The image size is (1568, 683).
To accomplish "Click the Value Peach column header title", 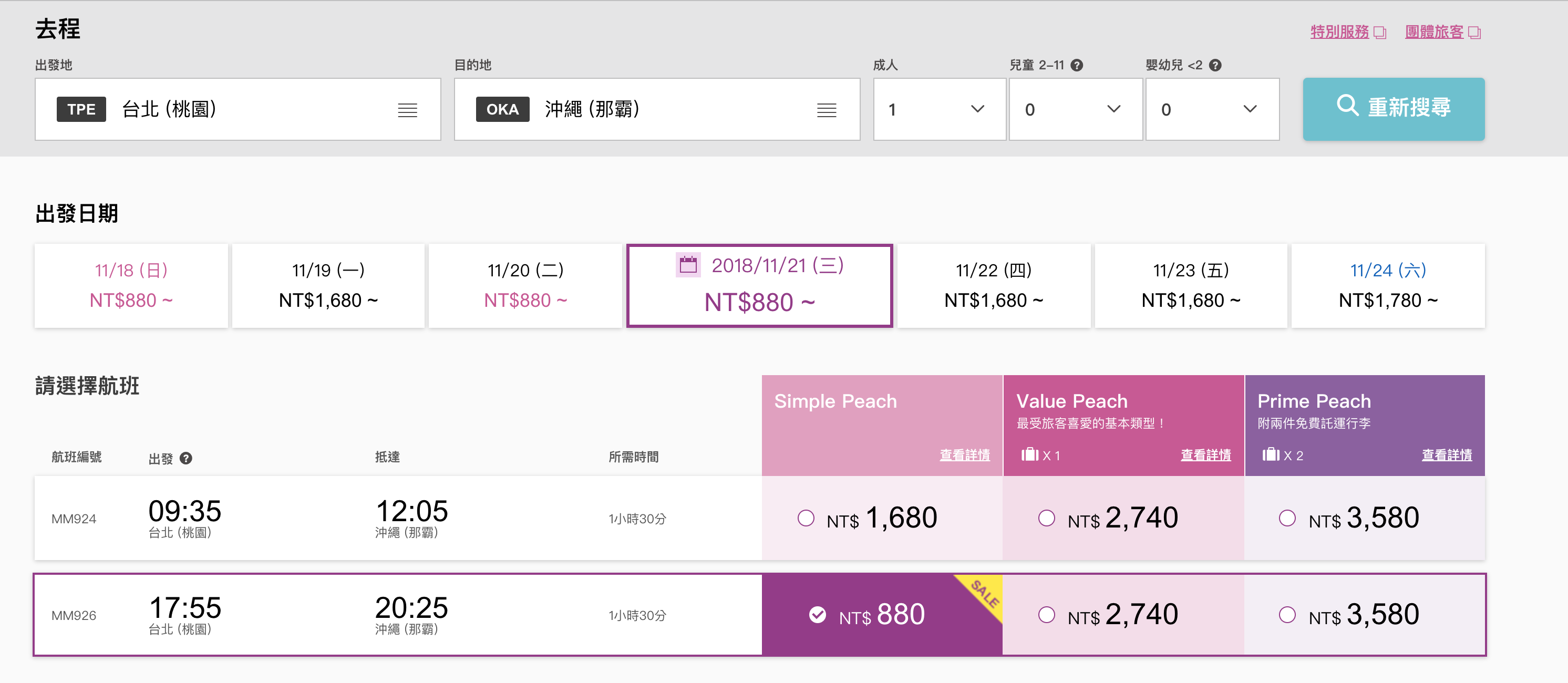I will [1072, 401].
